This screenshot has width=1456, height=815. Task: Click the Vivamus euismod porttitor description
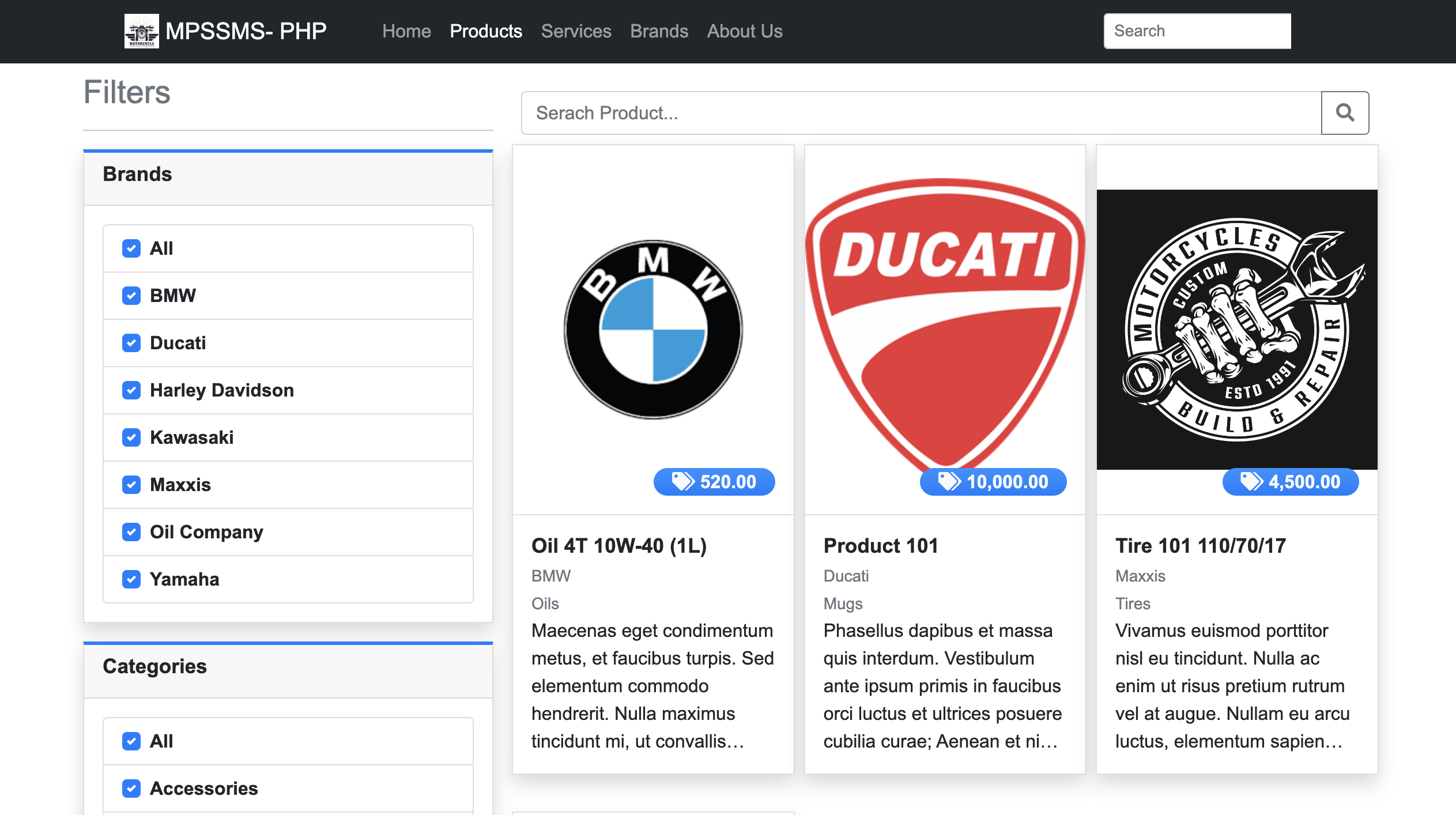coord(1232,686)
